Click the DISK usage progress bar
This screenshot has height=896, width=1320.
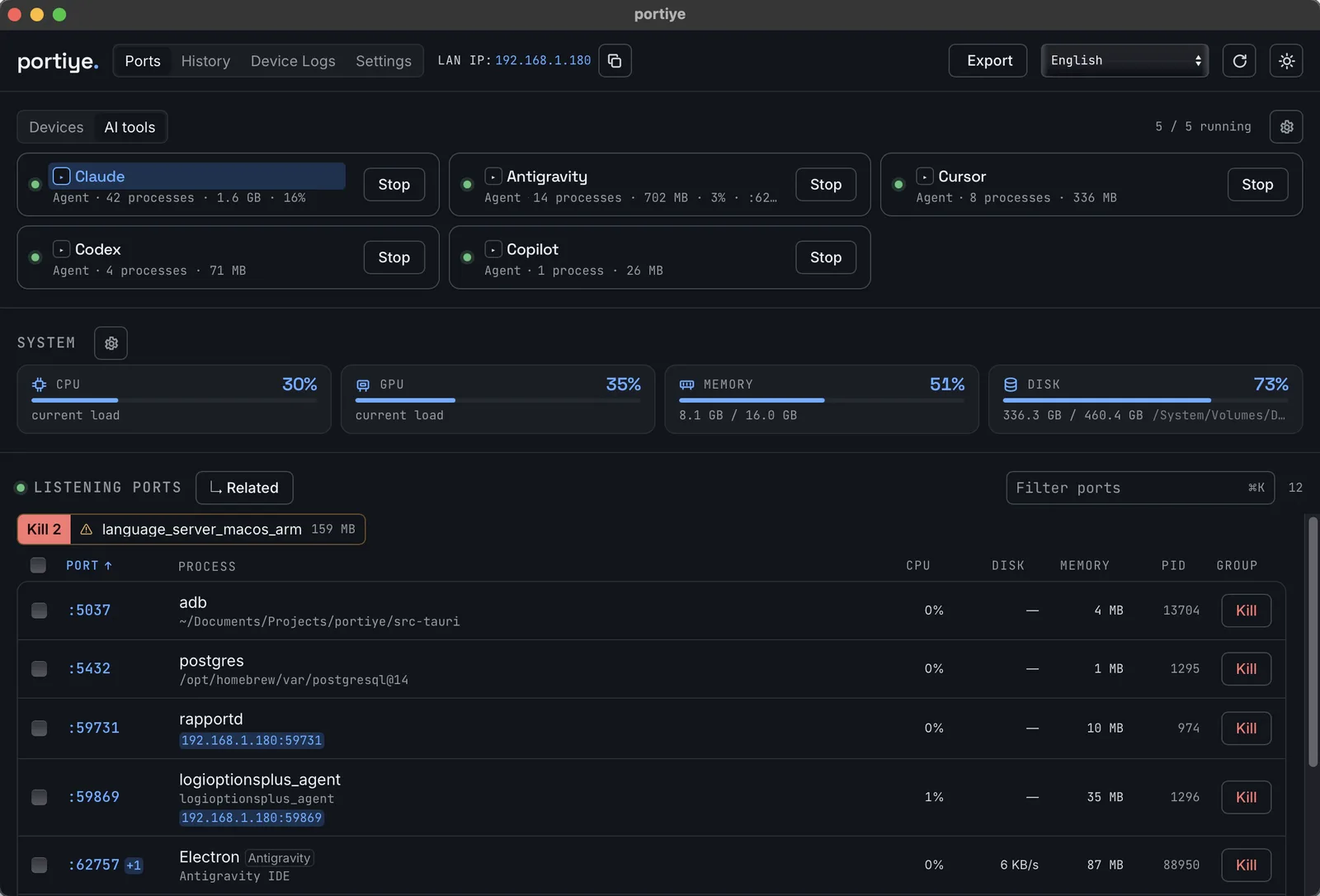[x=1146, y=400]
